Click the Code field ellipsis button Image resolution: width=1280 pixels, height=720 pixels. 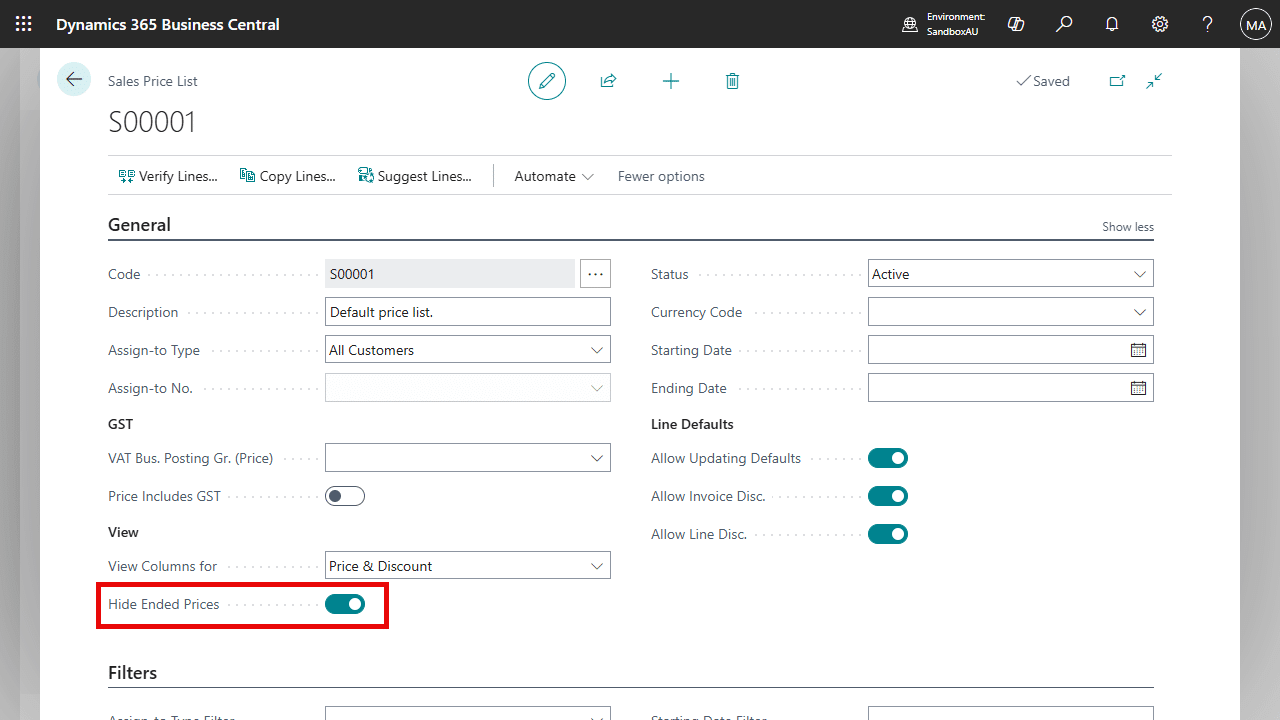(x=596, y=274)
